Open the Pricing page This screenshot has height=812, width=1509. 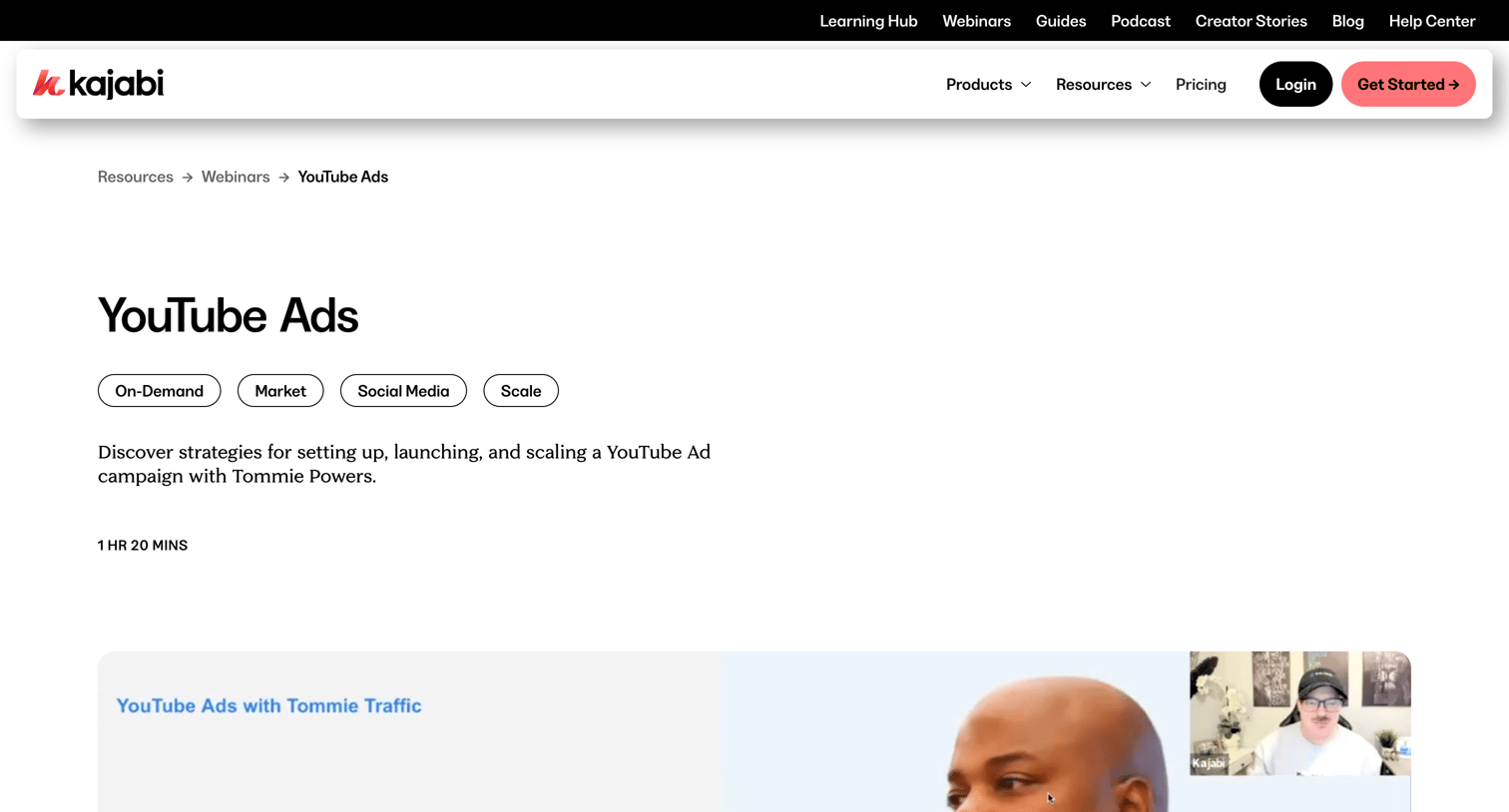coord(1201,85)
